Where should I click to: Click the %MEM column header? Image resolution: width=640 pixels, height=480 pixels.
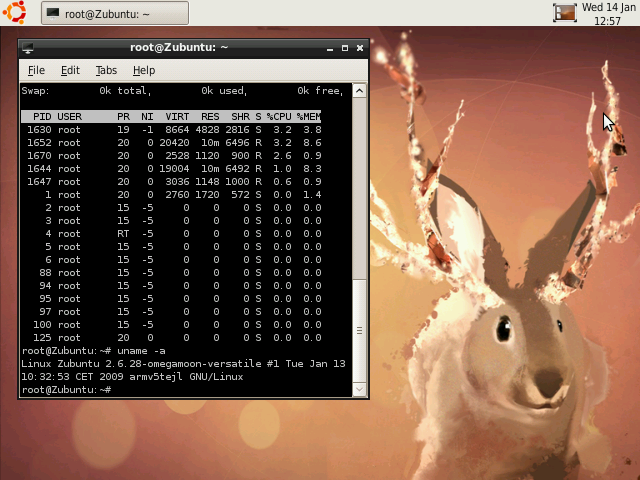point(309,117)
